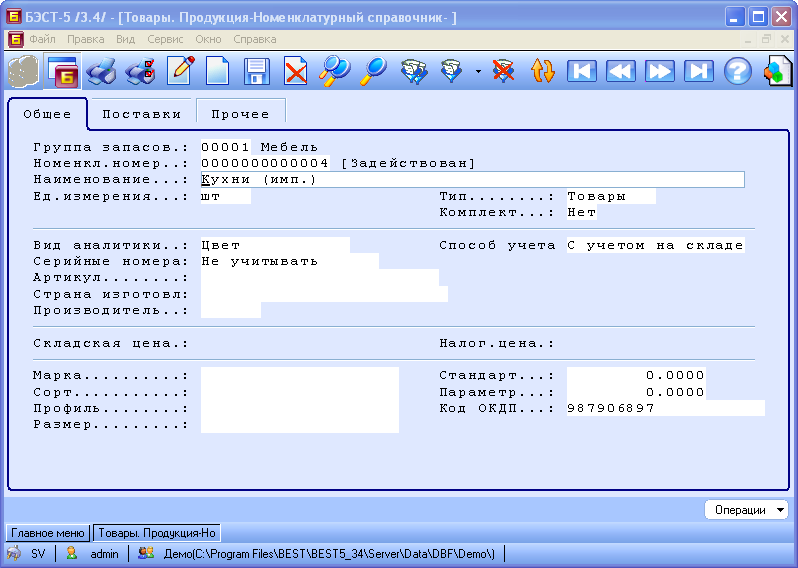The width and height of the screenshot is (798, 568).
Task: Click the empty Страна изготовл field
Action: click(x=324, y=294)
